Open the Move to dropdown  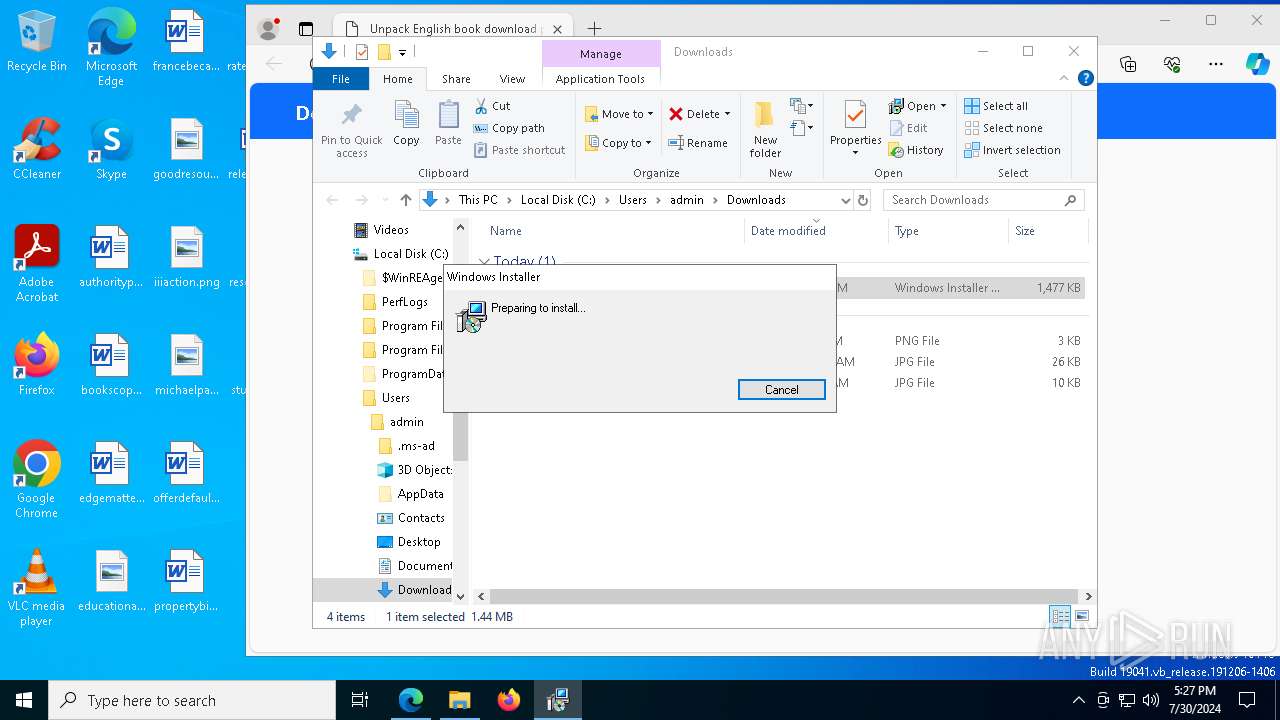(619, 114)
